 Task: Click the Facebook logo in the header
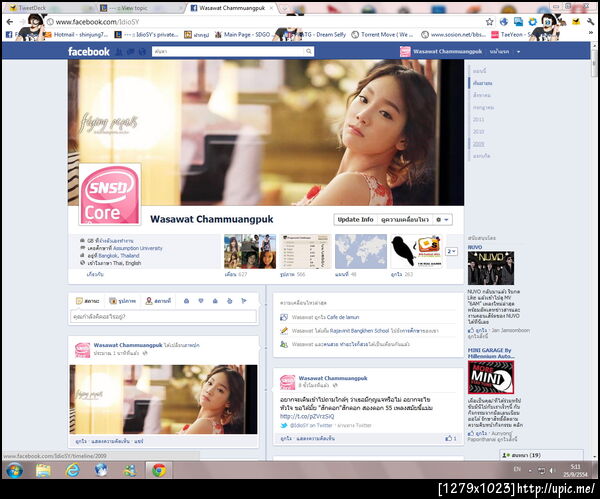tap(89, 52)
